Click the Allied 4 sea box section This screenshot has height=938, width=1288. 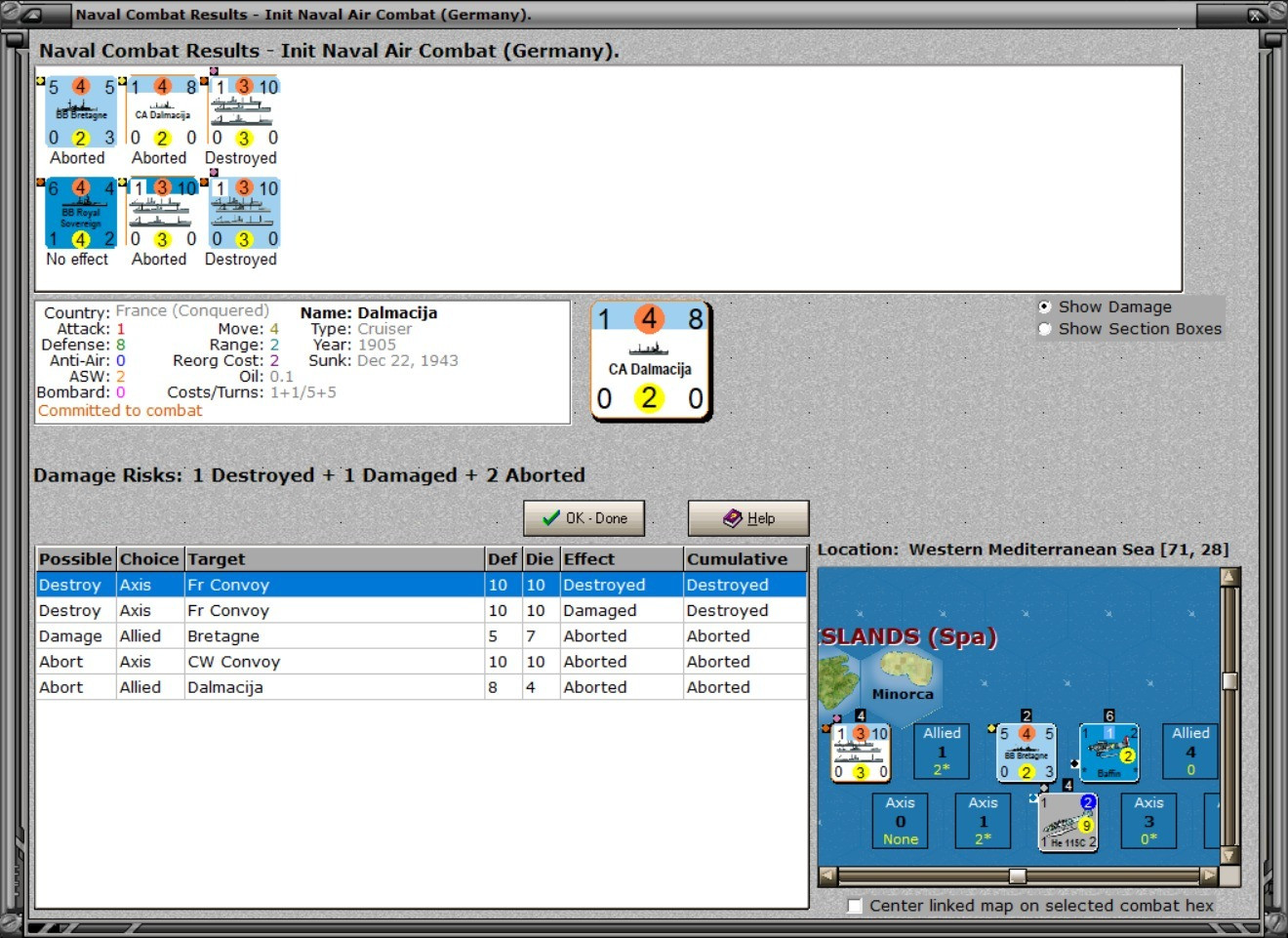point(1190,752)
